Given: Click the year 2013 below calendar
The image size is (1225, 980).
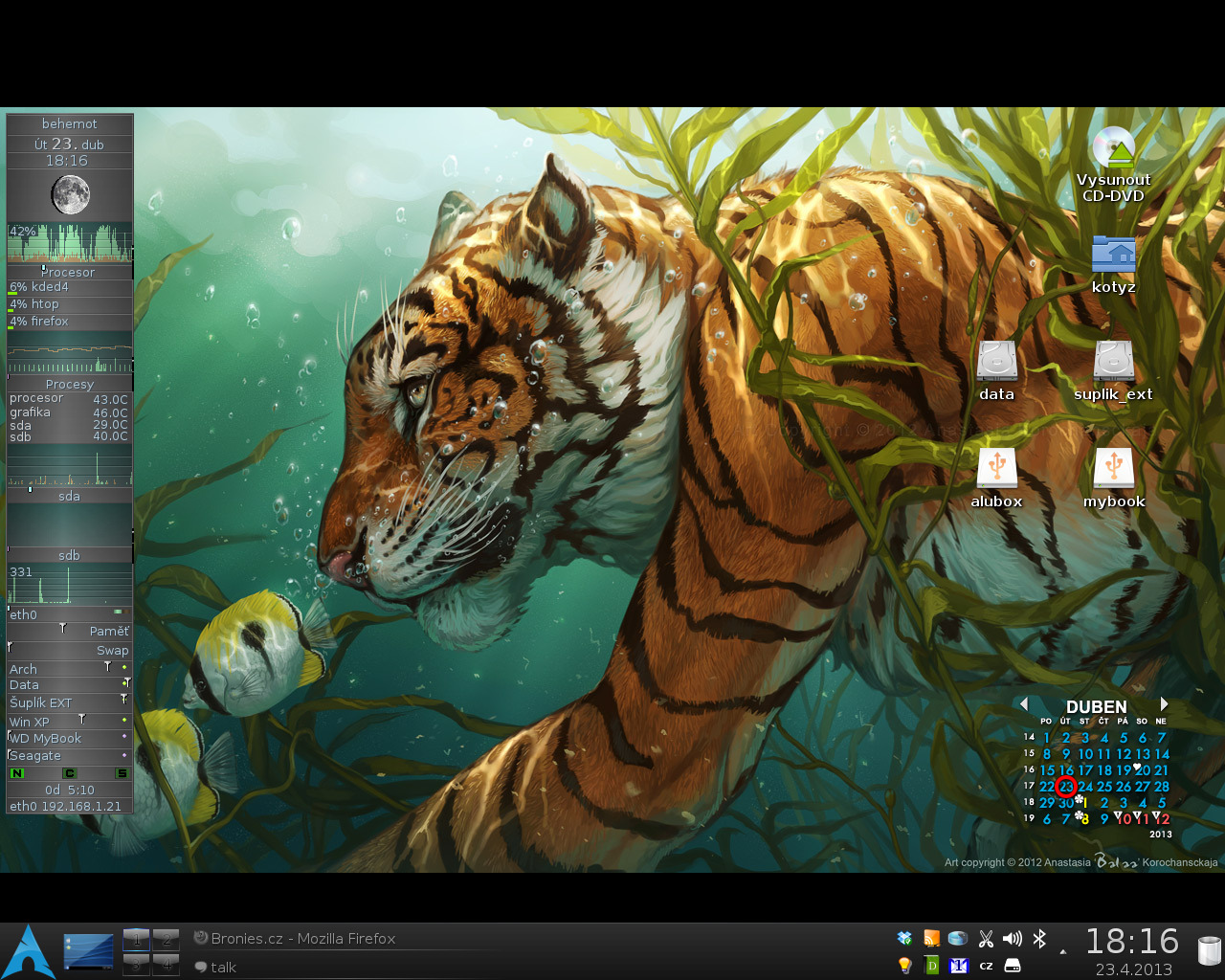Looking at the screenshot, I should (1161, 835).
